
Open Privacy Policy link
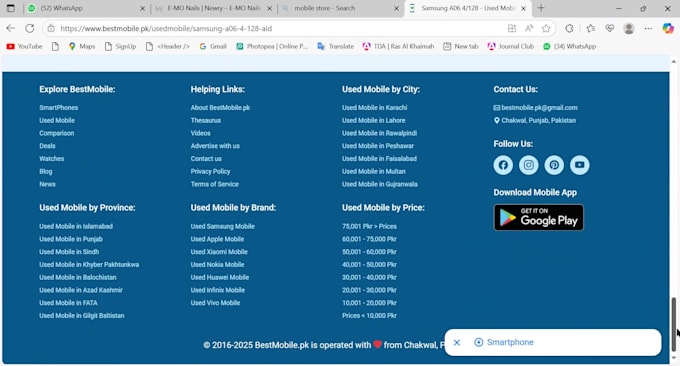(x=210, y=171)
